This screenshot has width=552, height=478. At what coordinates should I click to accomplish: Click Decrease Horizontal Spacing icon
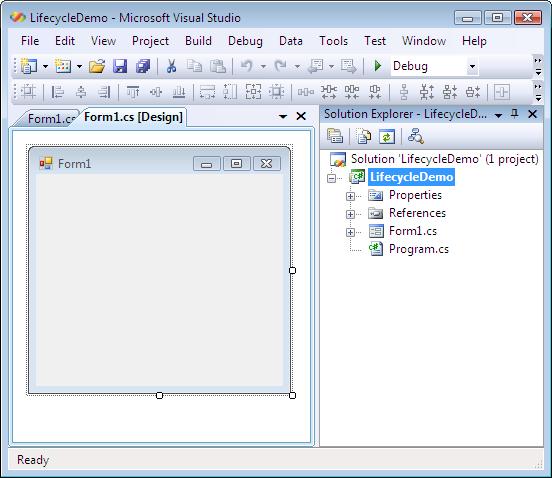(352, 92)
